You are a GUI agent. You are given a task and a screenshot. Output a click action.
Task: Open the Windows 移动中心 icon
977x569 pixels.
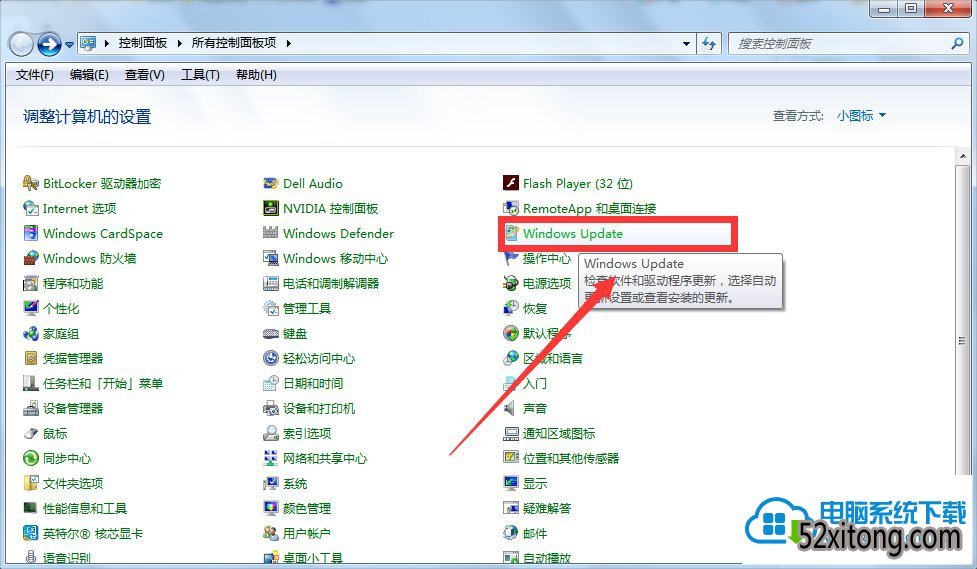(x=270, y=258)
